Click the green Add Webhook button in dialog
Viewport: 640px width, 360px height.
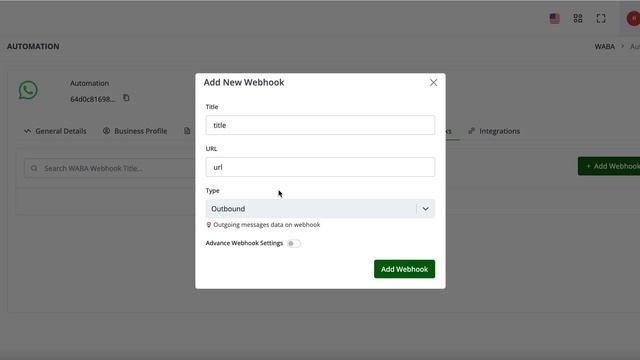click(x=404, y=269)
